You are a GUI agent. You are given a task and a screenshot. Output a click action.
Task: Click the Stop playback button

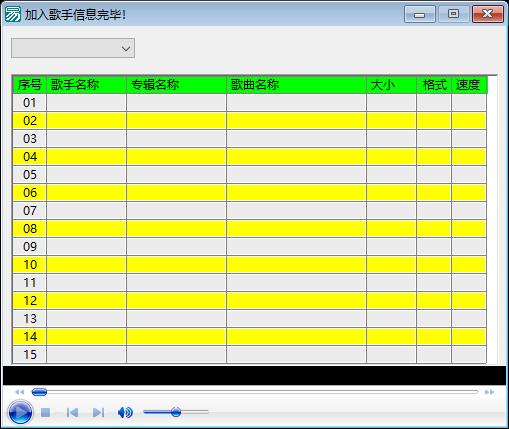(x=45, y=413)
